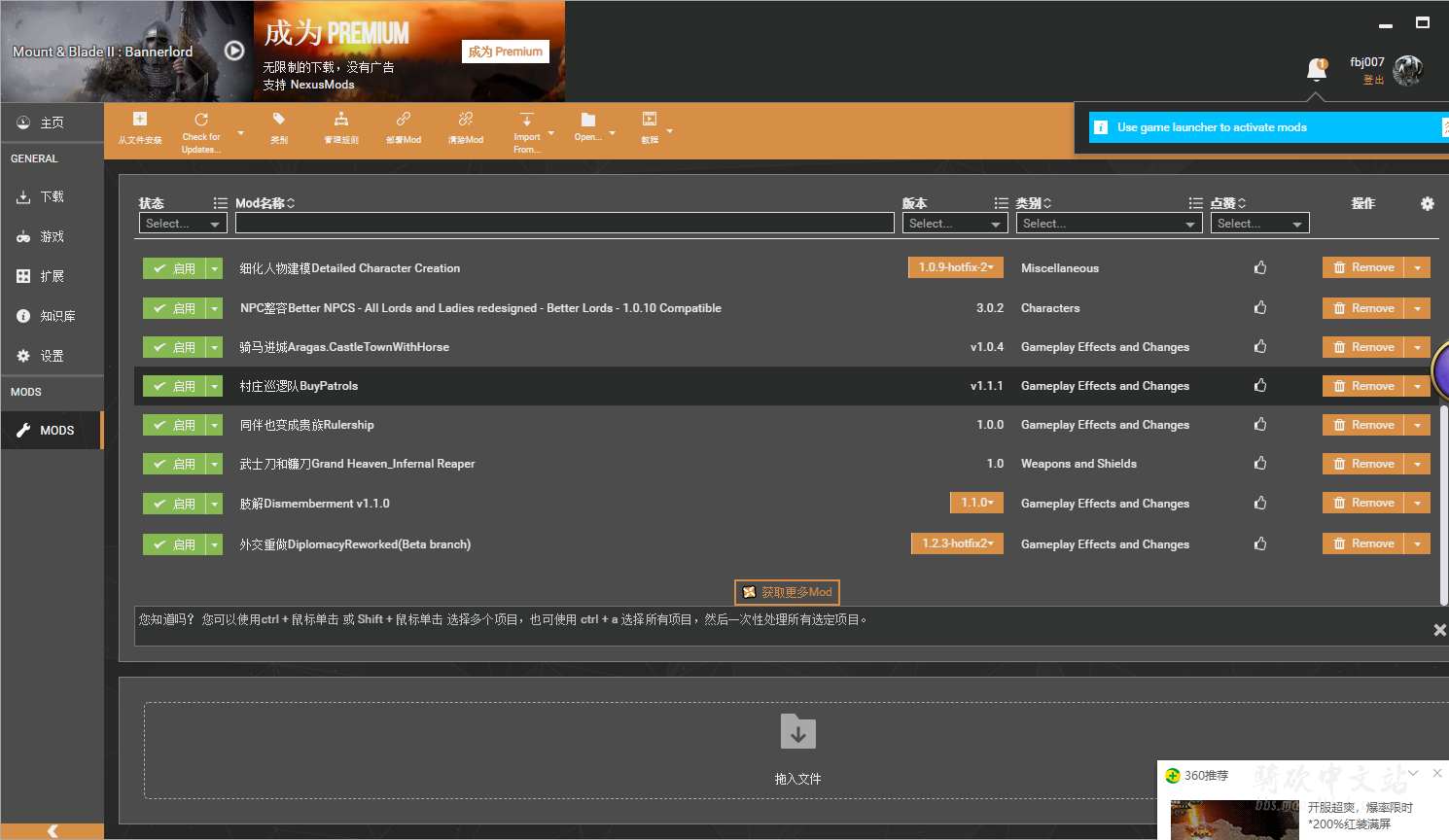Viewport: 1449px width, 840px height.
Task: Click the Mod name filter text field
Action: pos(564,224)
